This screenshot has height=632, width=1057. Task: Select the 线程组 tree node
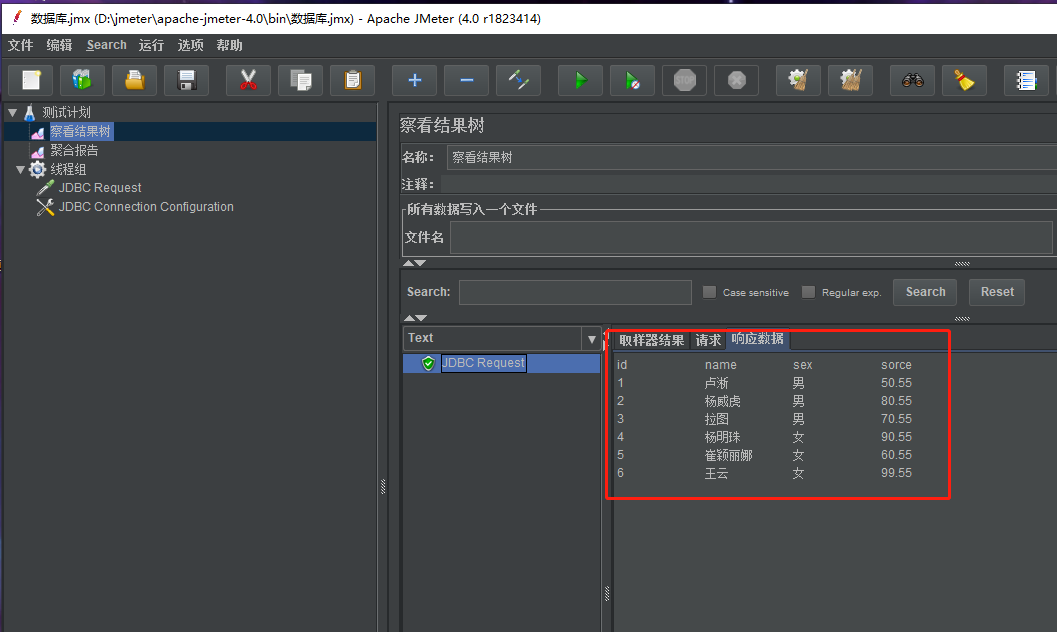68,169
